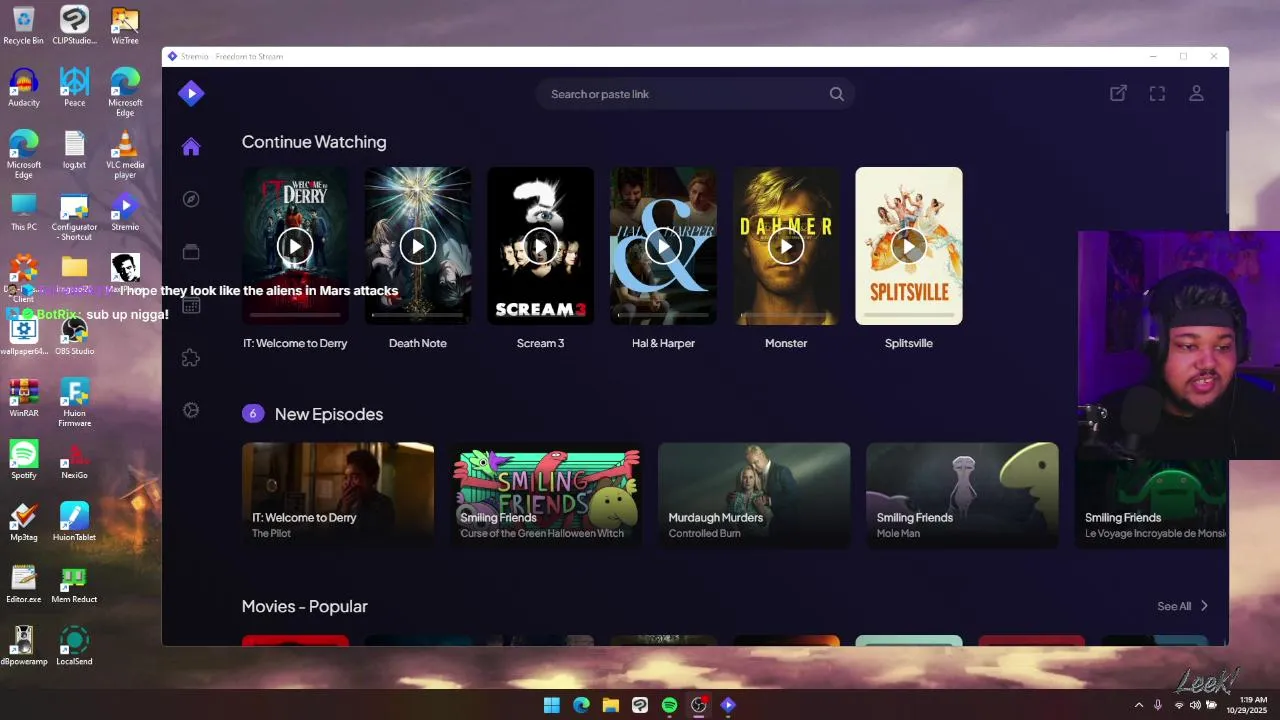Select the WinRAR desktop icon
This screenshot has height=720, width=1280.
(23, 397)
